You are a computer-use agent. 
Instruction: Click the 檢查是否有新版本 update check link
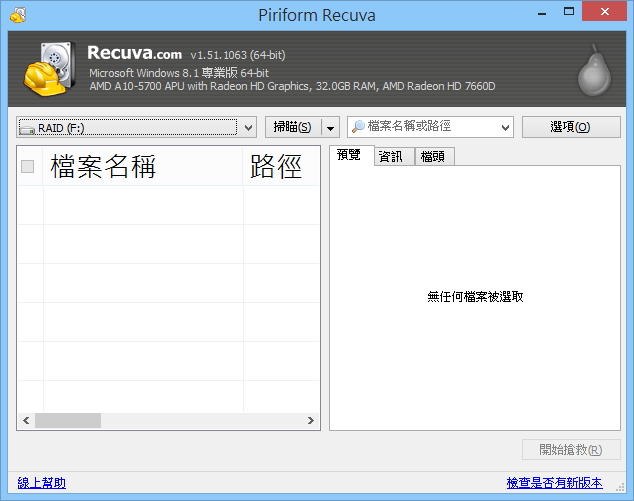coord(554,482)
